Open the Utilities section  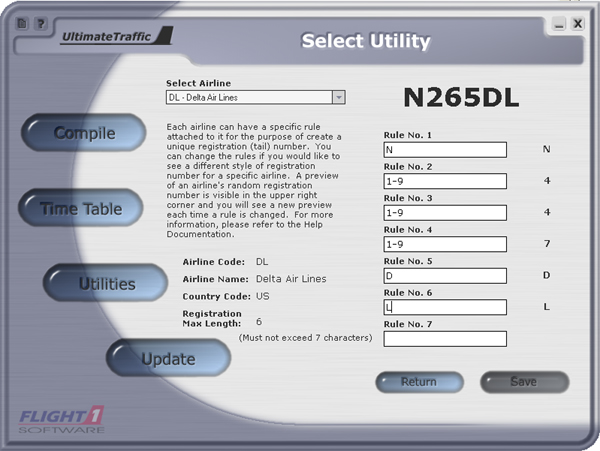(x=106, y=283)
